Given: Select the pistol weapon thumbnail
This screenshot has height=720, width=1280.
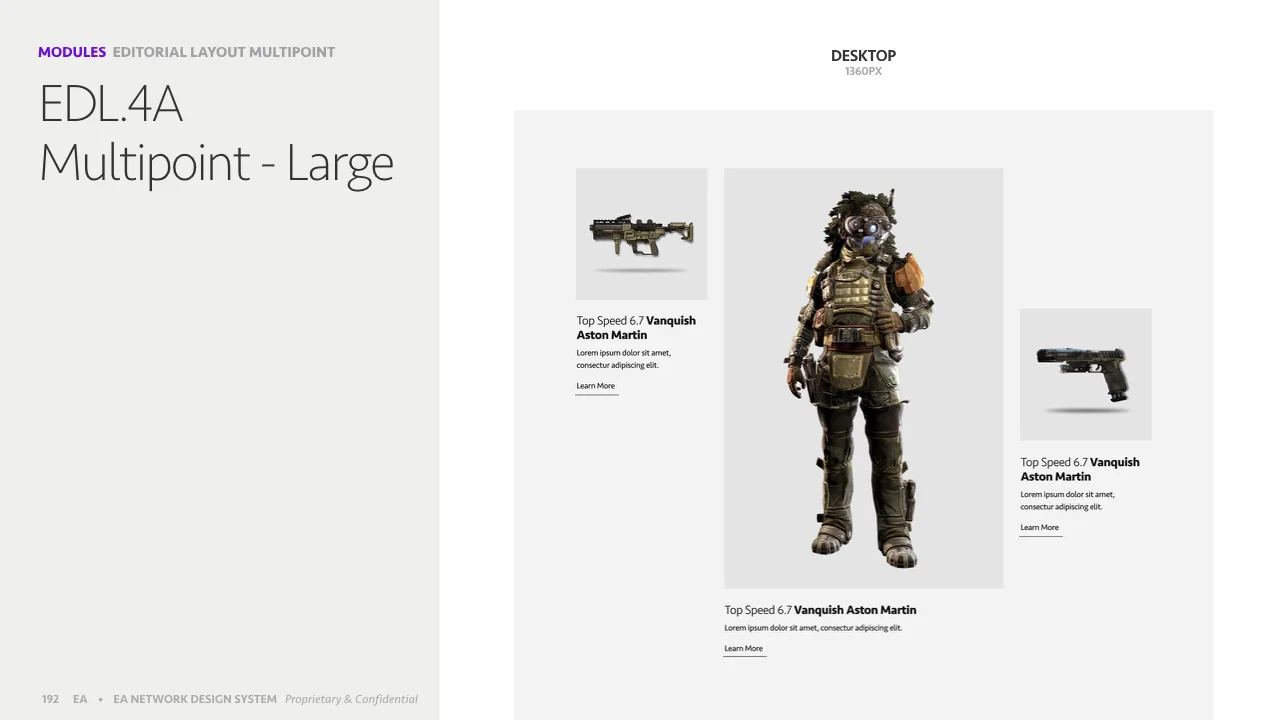Looking at the screenshot, I should click(1086, 375).
